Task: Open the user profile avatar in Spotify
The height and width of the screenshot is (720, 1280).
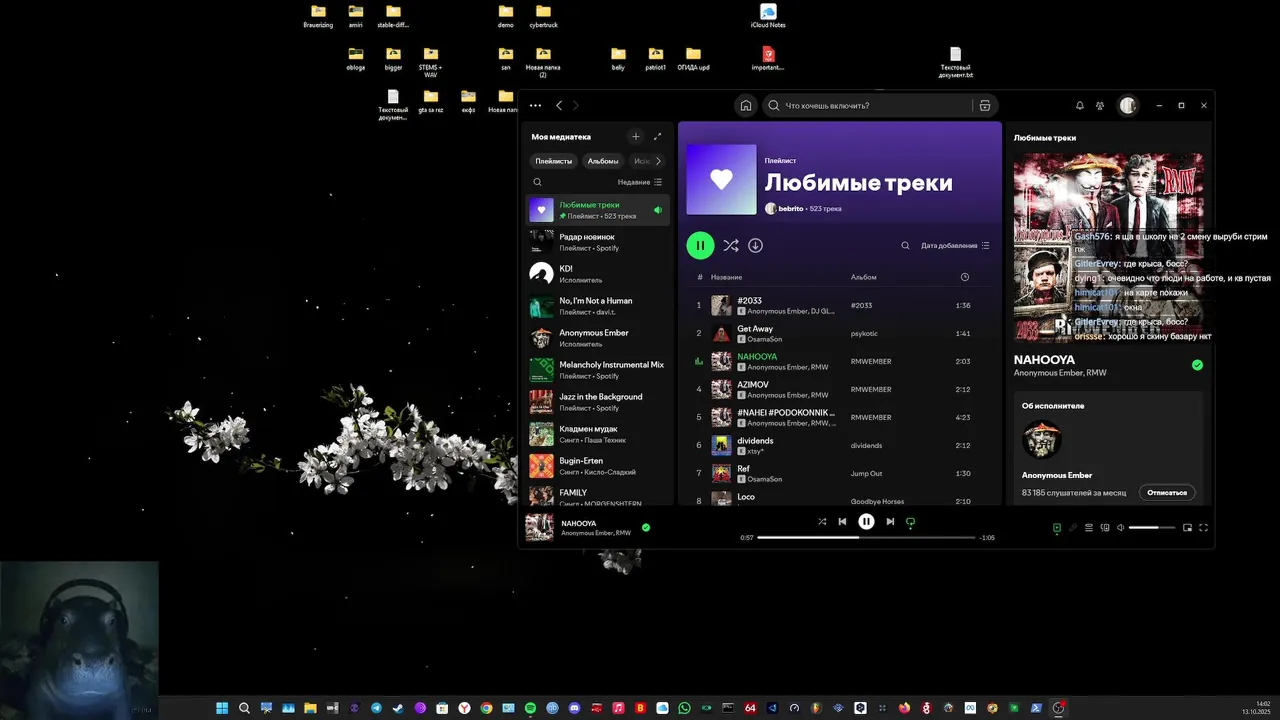Action: pos(1128,105)
